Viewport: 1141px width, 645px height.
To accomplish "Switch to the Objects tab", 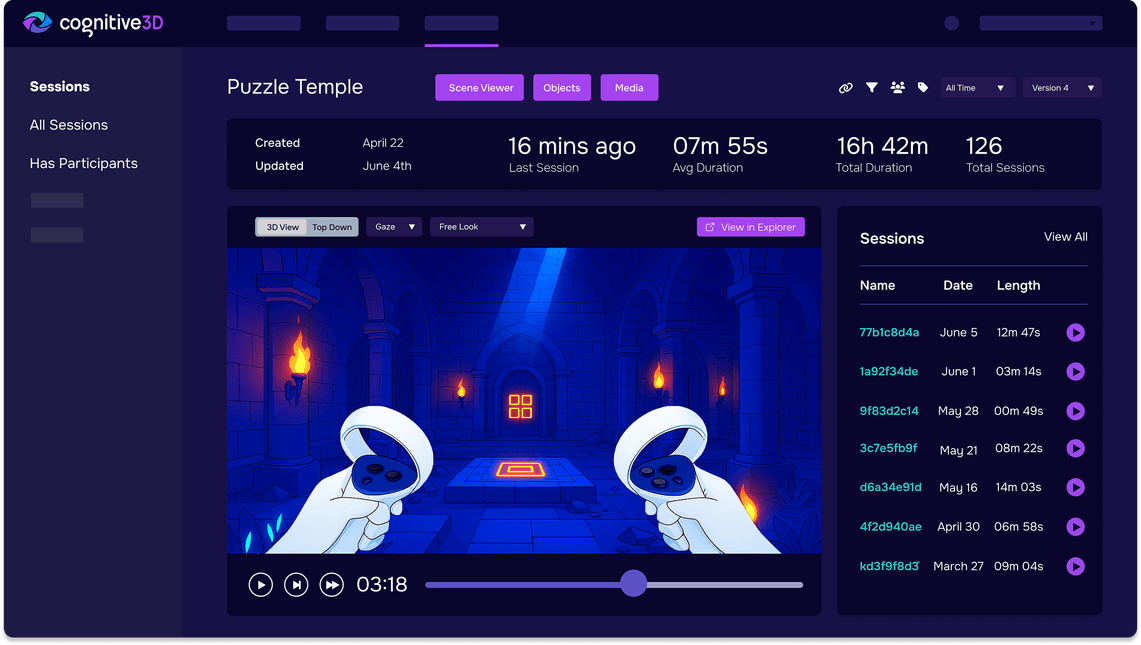I will pos(561,88).
